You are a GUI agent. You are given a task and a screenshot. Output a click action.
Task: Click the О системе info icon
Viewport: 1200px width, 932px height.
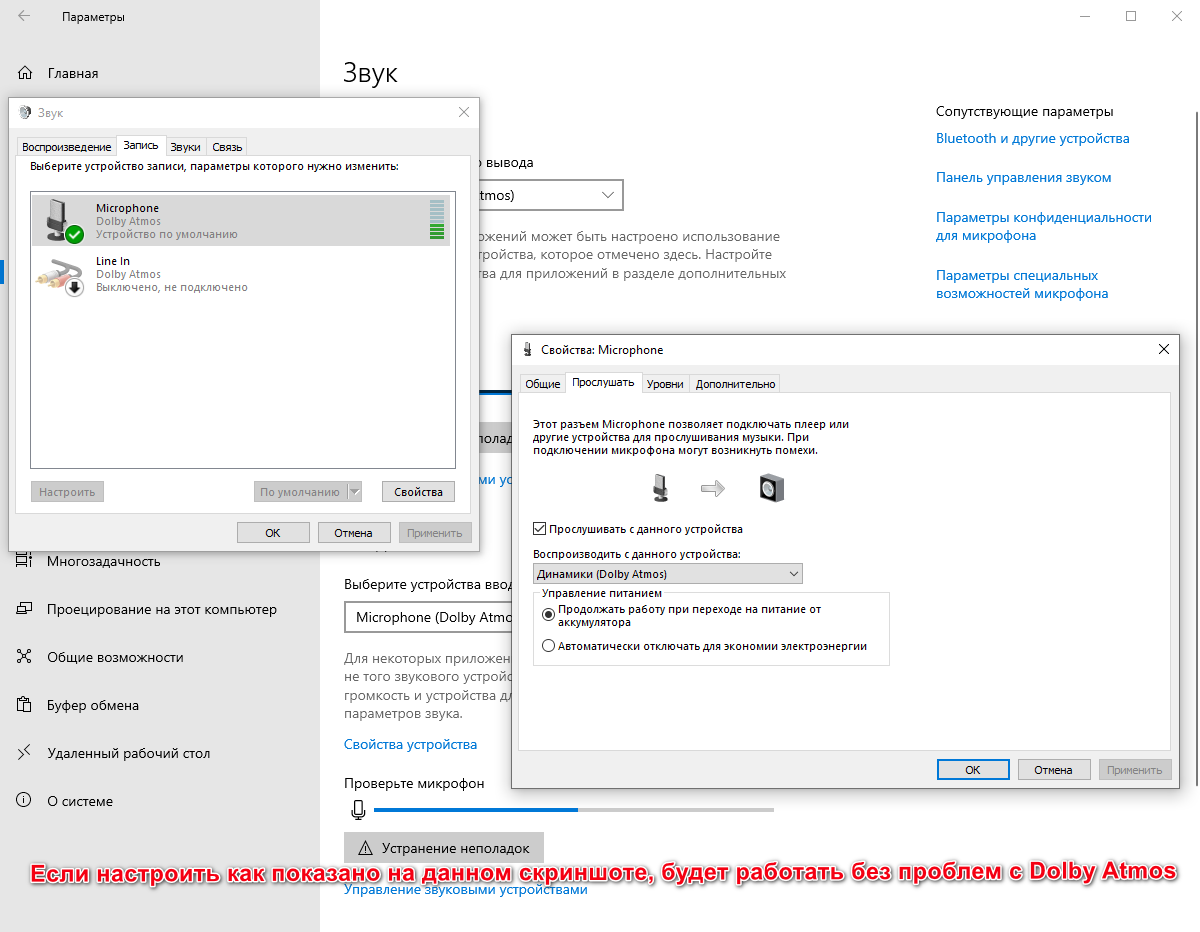point(25,801)
